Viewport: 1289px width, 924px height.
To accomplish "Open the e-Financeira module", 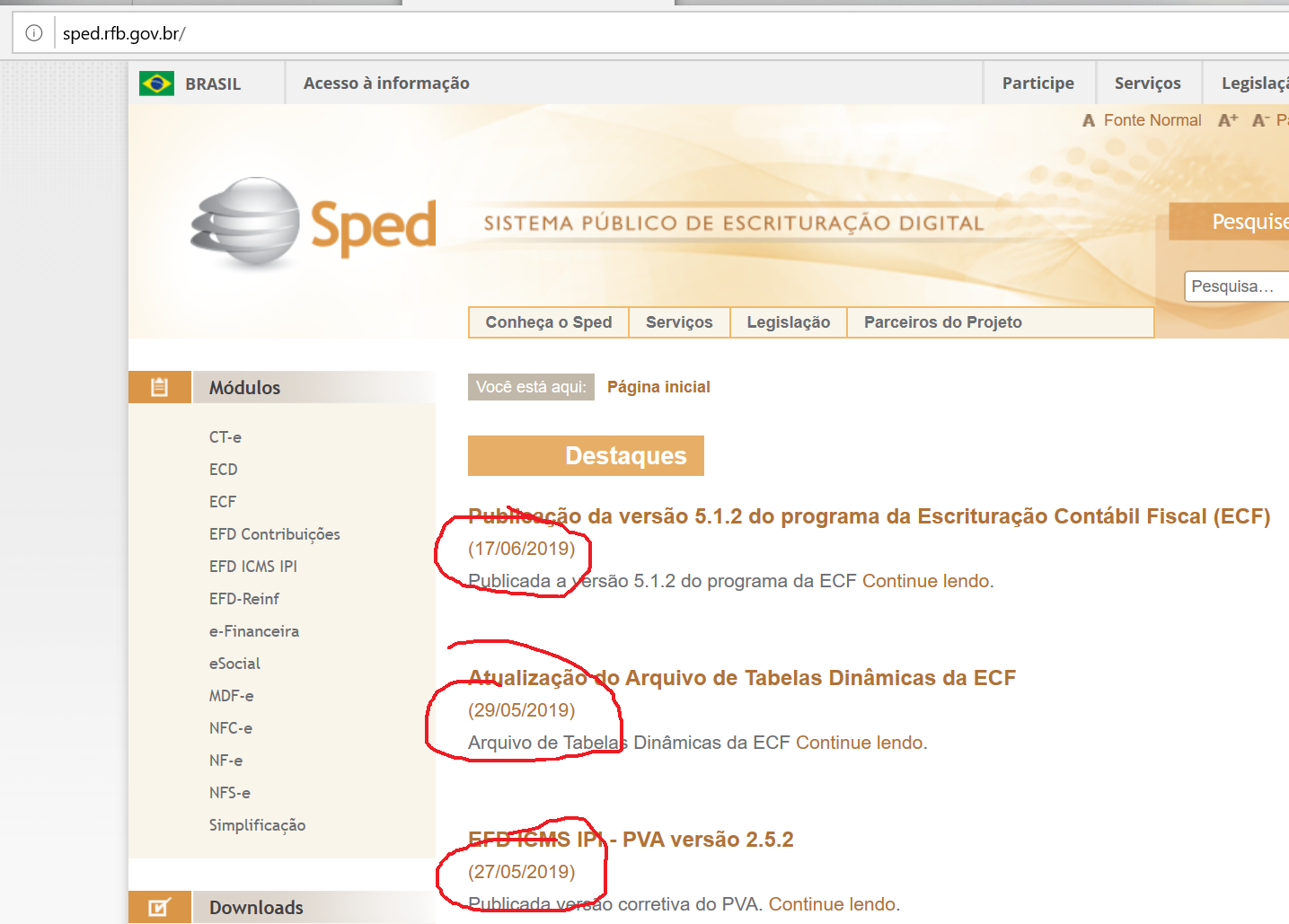I will [x=254, y=631].
